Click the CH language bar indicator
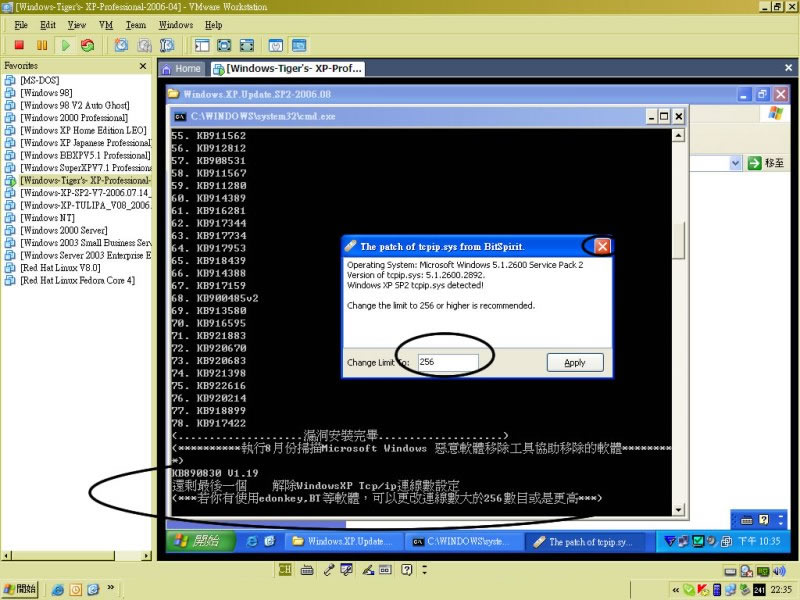Screen dimensions: 800x600 (x=285, y=569)
